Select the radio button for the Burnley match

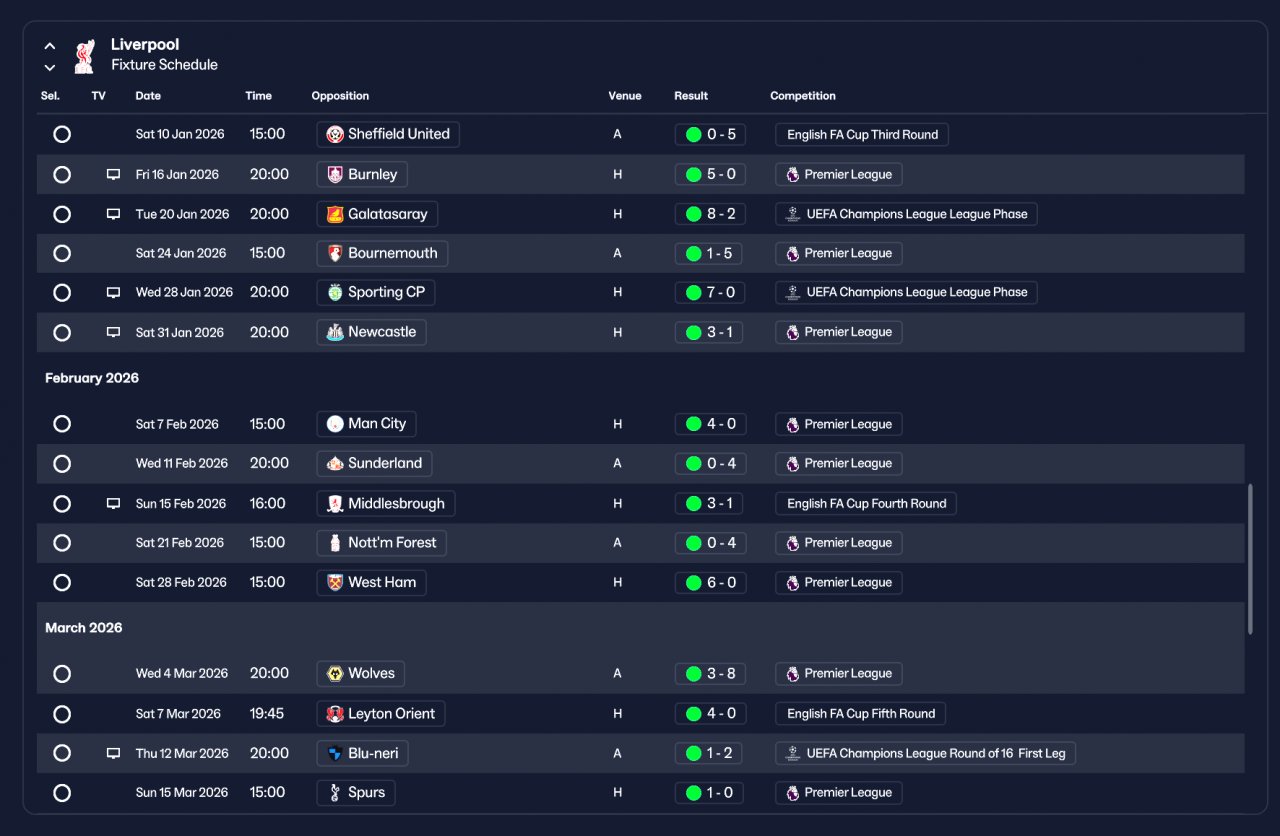[x=62, y=174]
